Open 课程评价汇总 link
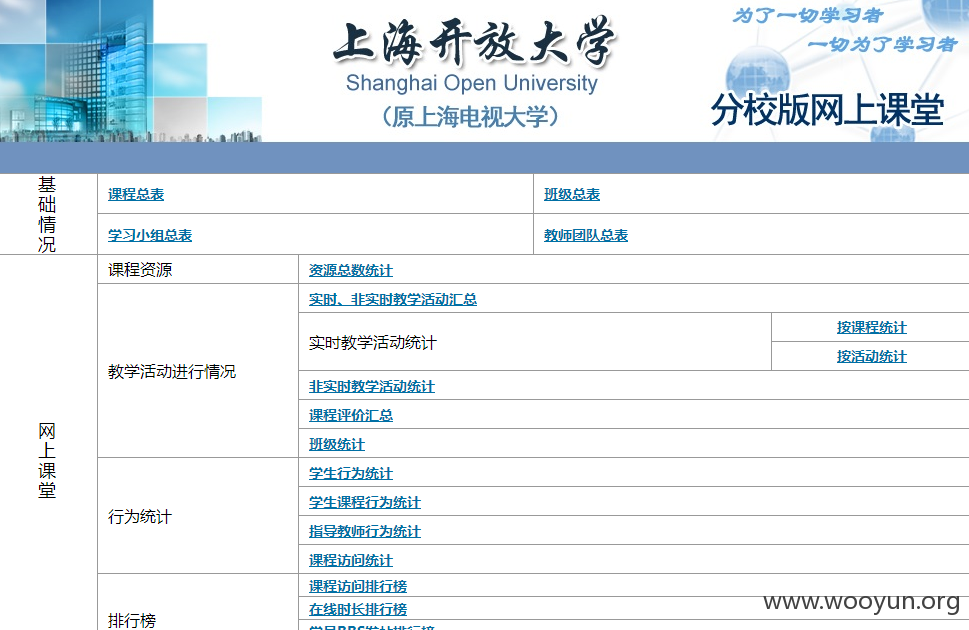 [x=351, y=415]
